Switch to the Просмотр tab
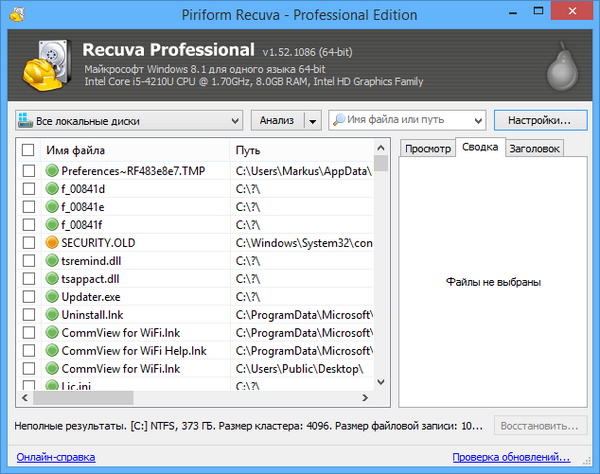This screenshot has height=474, width=600. point(427,148)
